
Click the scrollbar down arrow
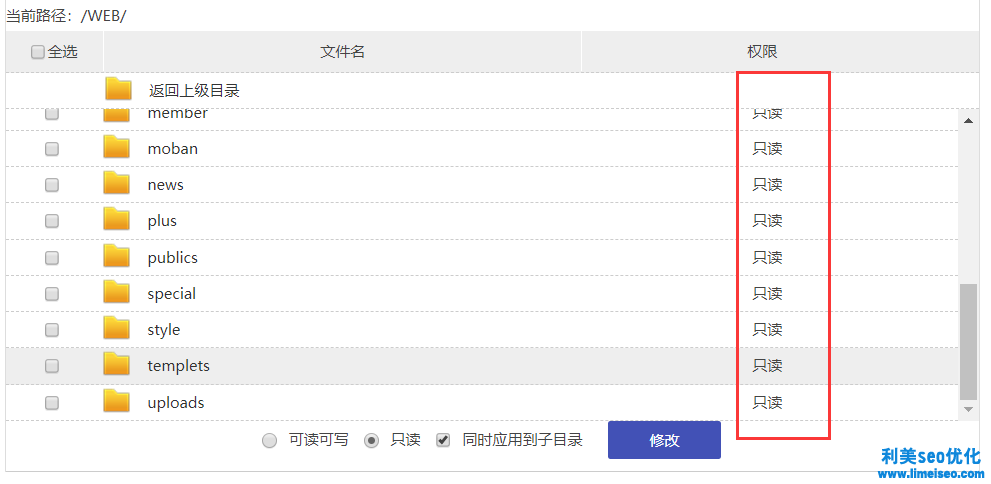968,409
